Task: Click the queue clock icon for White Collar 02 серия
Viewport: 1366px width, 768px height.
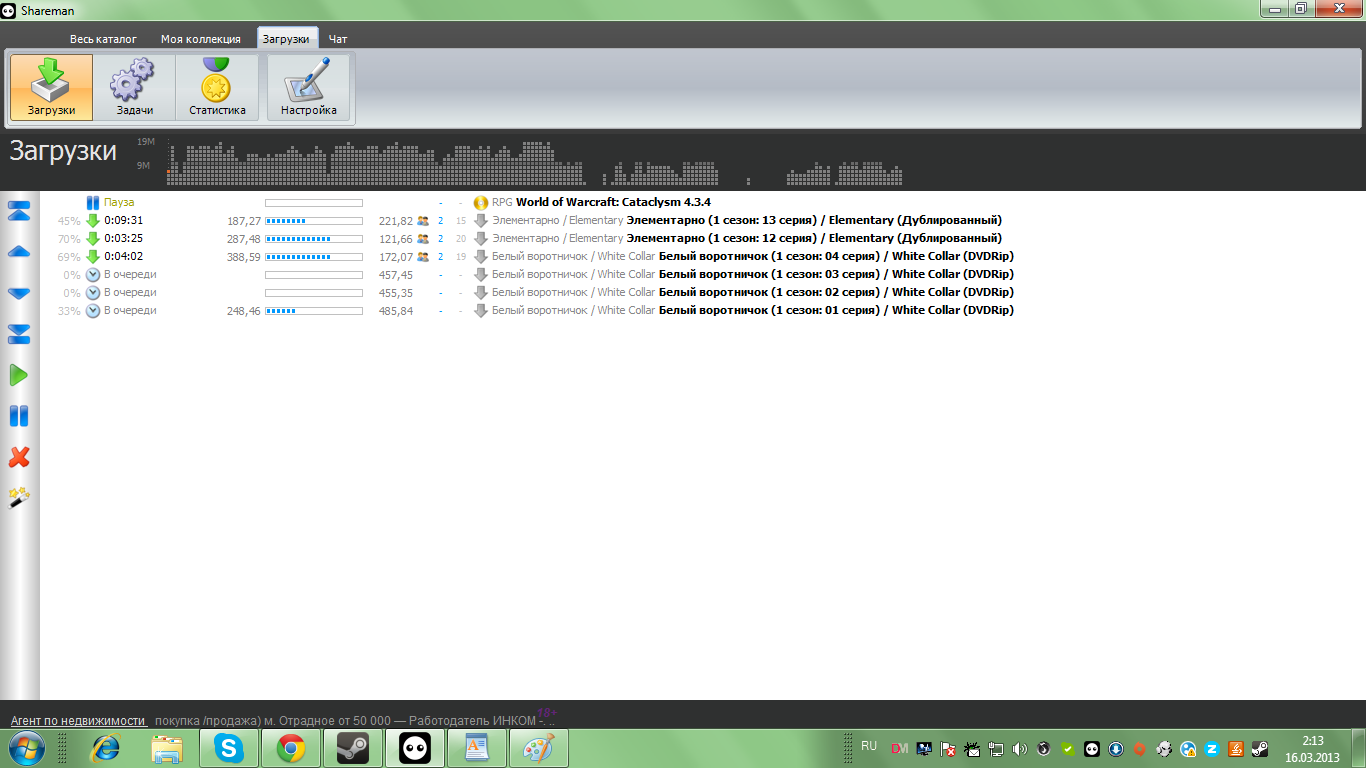Action: (93, 292)
